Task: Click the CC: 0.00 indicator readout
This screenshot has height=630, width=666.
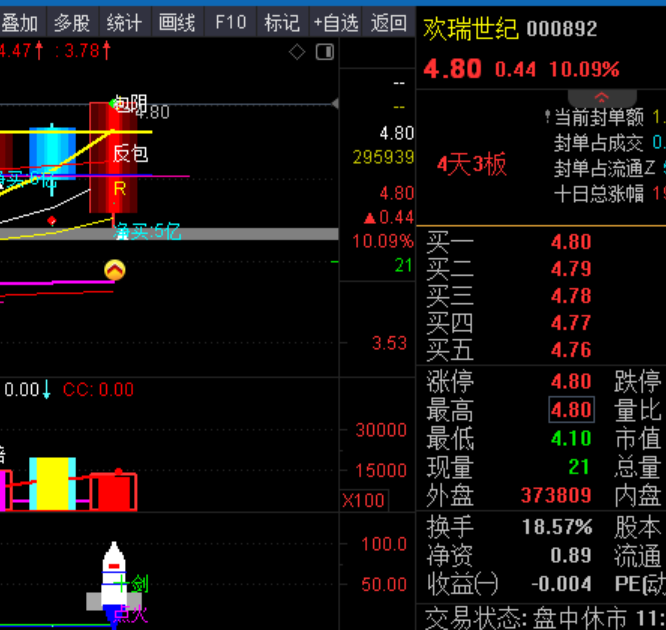Action: pos(99,390)
